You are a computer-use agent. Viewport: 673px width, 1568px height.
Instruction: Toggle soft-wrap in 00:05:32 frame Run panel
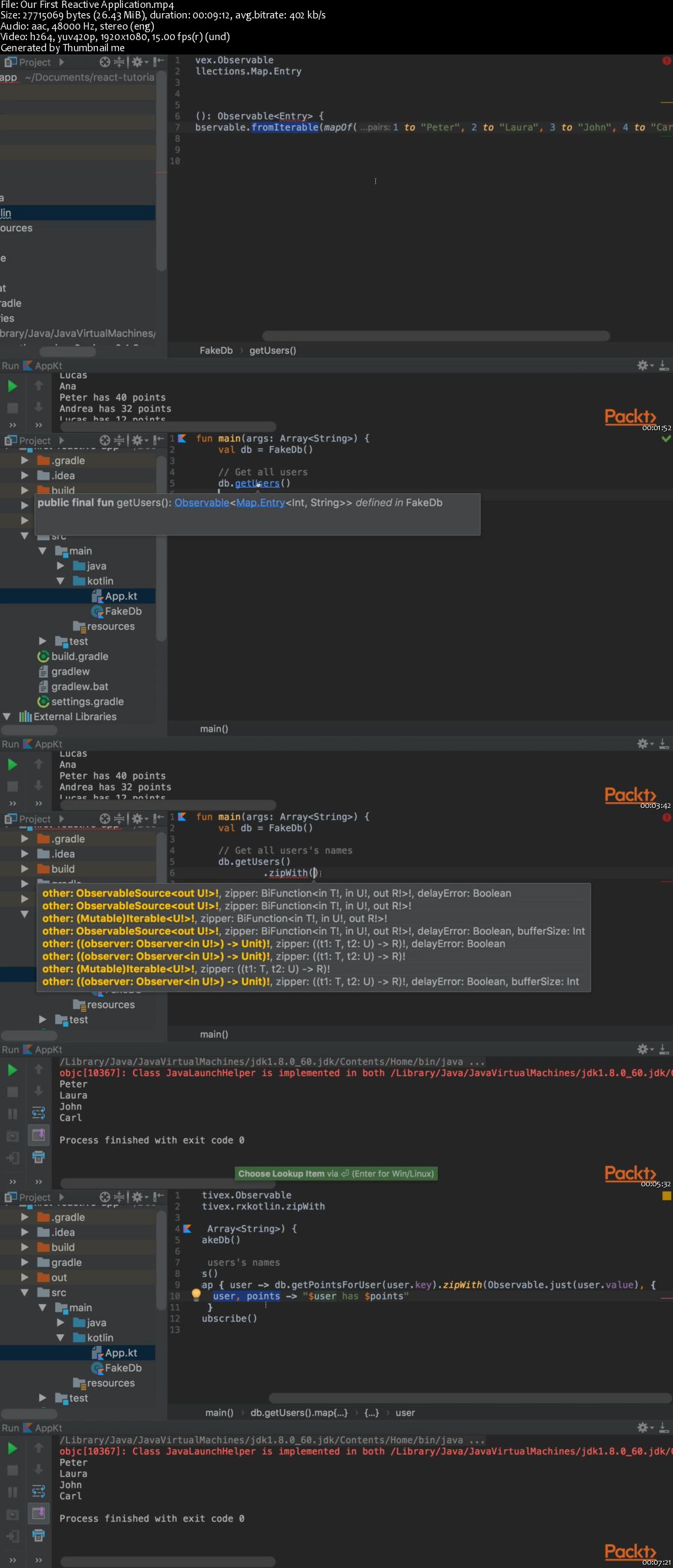click(x=39, y=1113)
